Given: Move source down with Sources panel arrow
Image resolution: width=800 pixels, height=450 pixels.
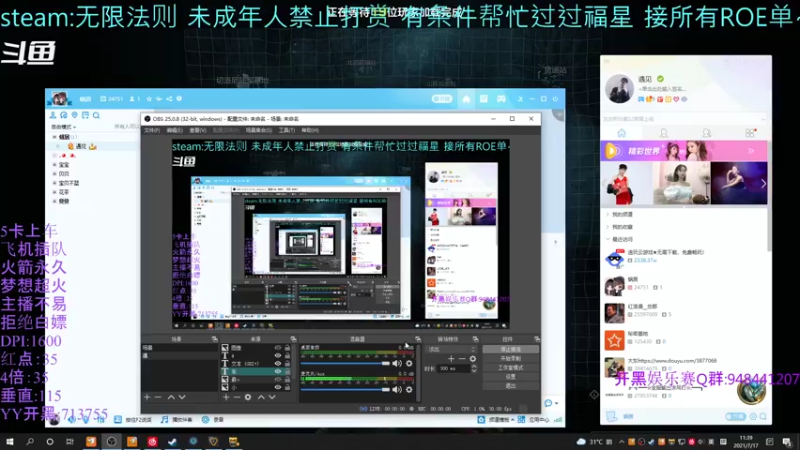Looking at the screenshot, I should click(272, 397).
